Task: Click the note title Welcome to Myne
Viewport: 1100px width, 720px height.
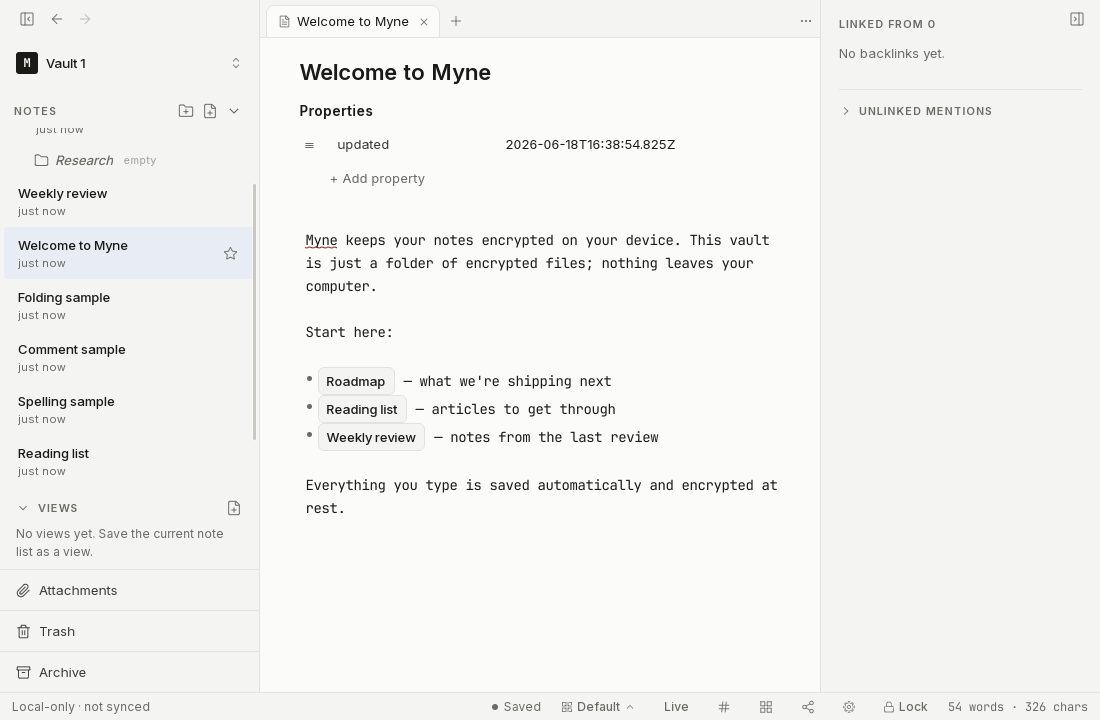Action: [x=395, y=72]
